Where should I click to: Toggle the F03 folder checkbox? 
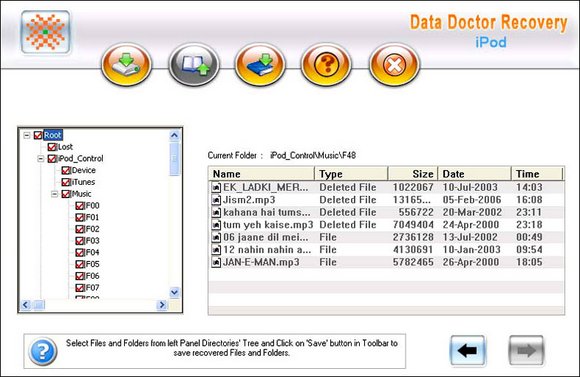(x=80, y=241)
